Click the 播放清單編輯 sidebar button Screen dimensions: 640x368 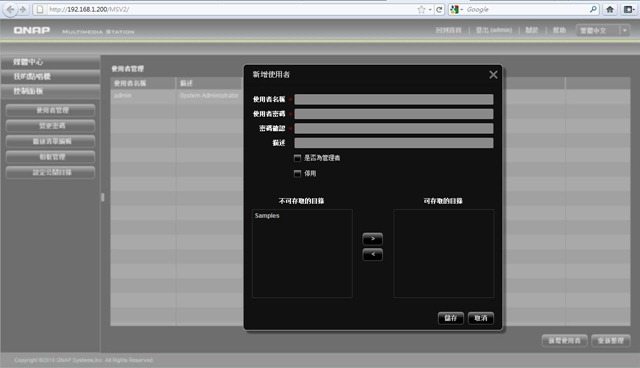51,142
